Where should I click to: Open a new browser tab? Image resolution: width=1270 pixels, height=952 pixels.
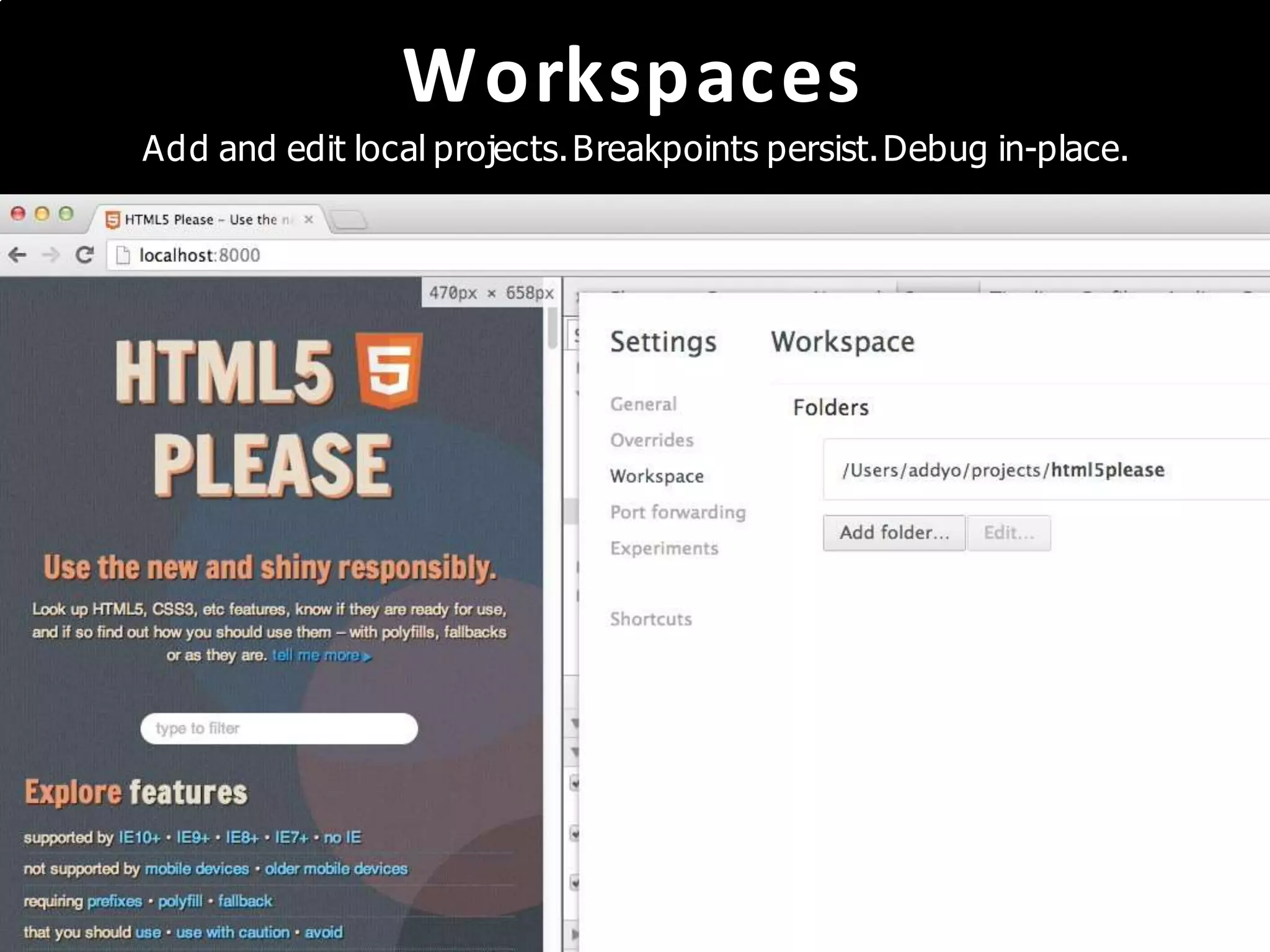349,219
